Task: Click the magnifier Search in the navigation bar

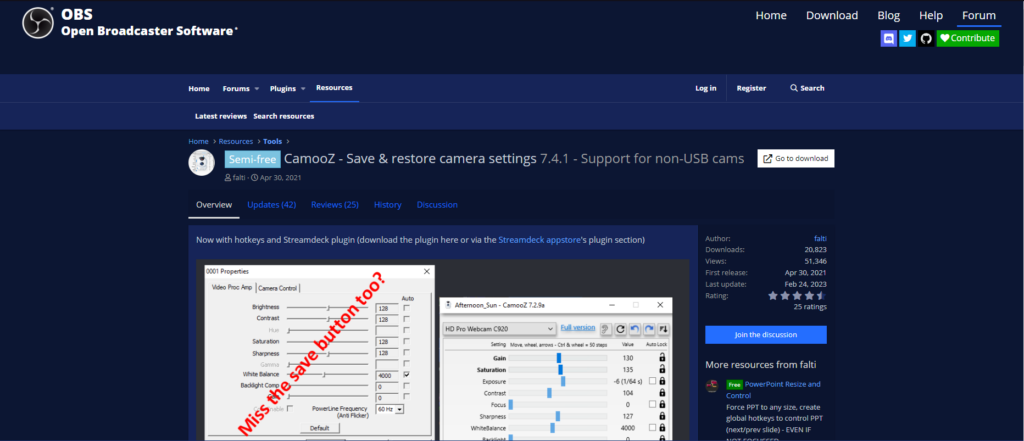Action: click(x=806, y=88)
